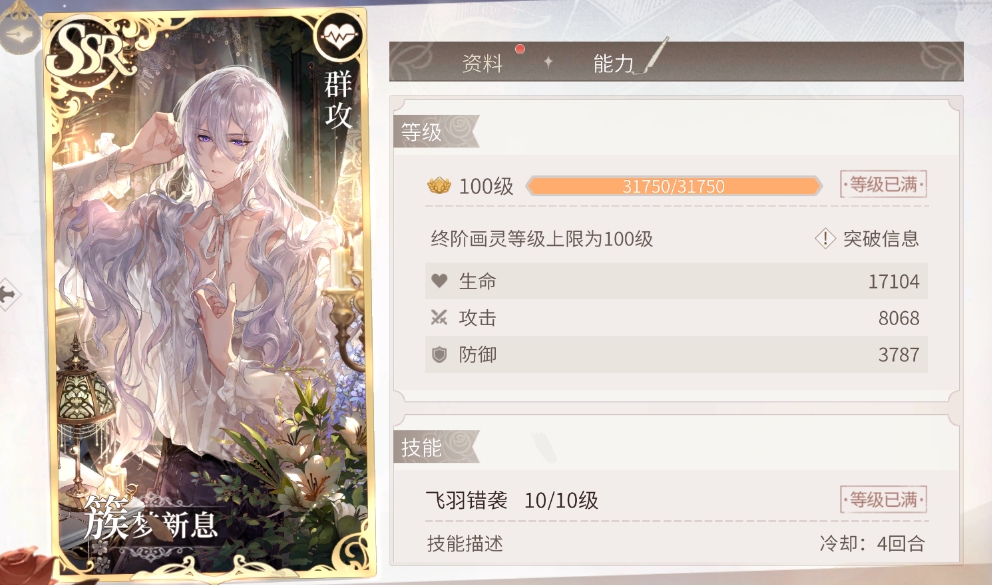Click the 等级已满 button by the experience bar
Viewport: 992px width, 585px height.
(x=883, y=184)
